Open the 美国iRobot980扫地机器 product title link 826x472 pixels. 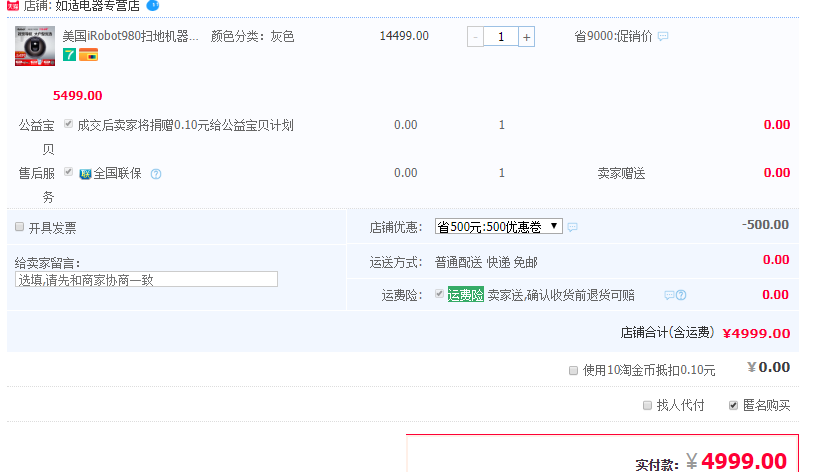pyautogui.click(x=131, y=36)
